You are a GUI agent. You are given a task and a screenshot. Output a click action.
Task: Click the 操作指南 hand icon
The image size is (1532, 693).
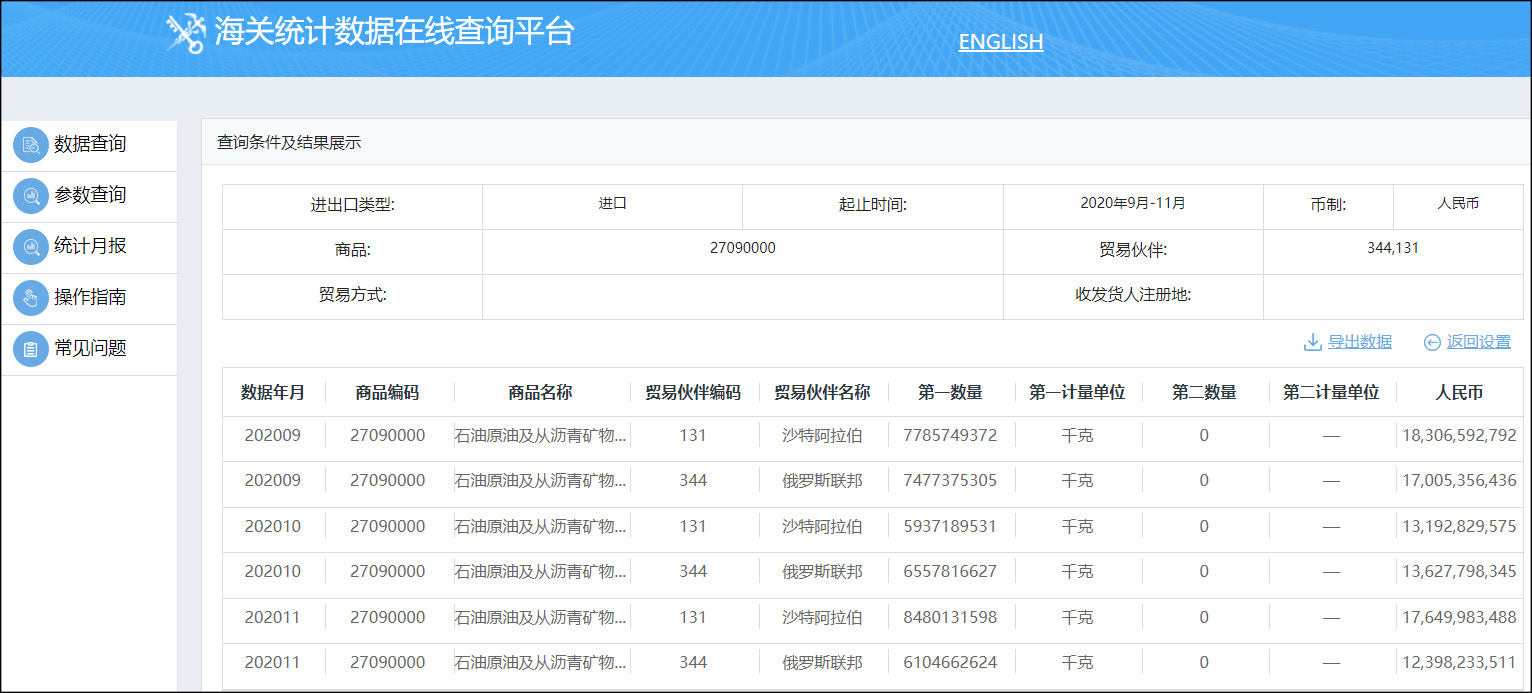tap(29, 298)
